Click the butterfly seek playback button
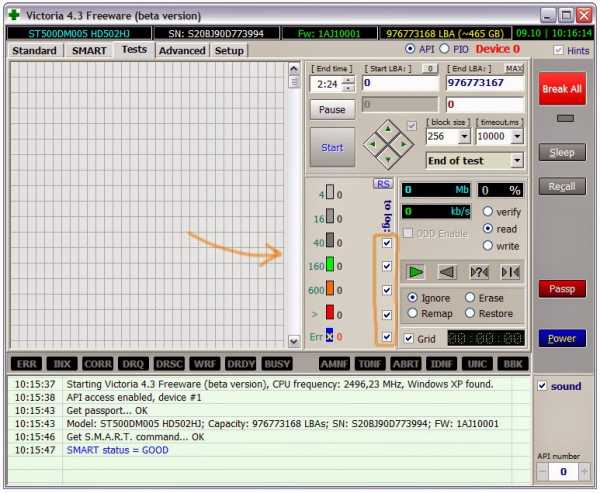This screenshot has height=493, width=600. pyautogui.click(x=510, y=272)
